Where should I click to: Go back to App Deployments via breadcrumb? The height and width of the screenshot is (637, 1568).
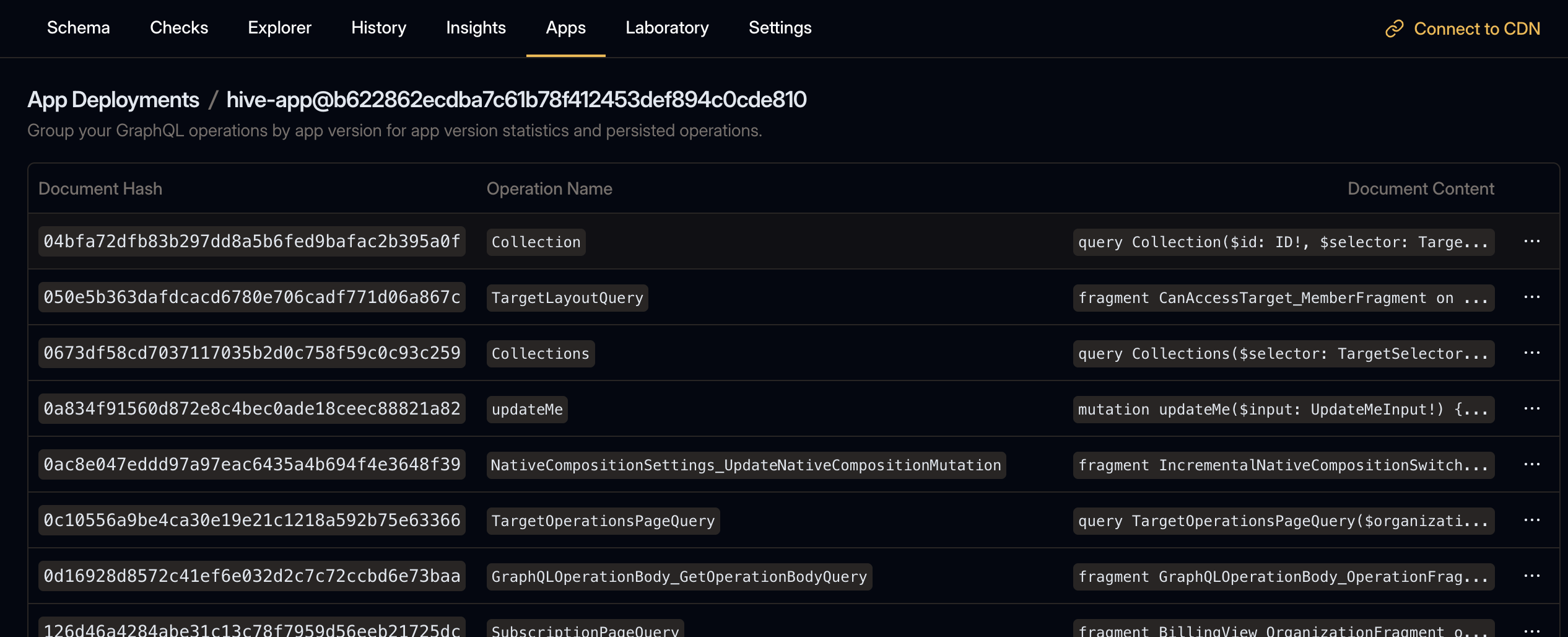tap(115, 99)
